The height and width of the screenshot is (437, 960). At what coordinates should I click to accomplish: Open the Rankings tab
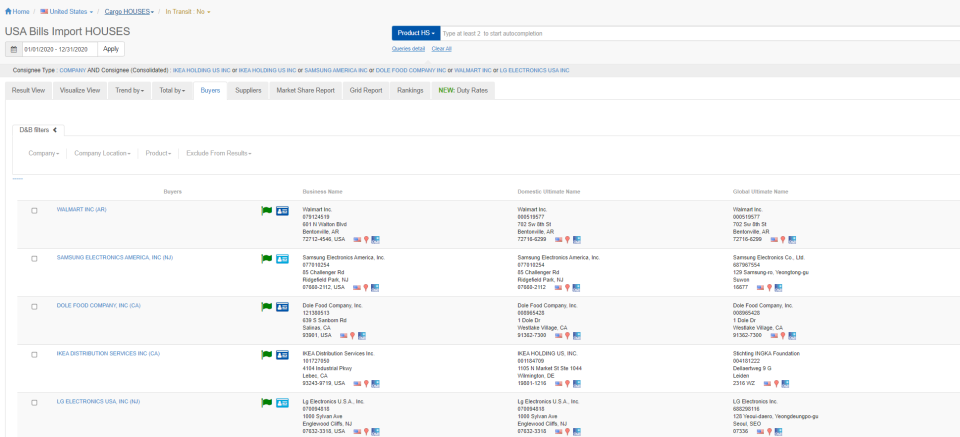(x=410, y=91)
